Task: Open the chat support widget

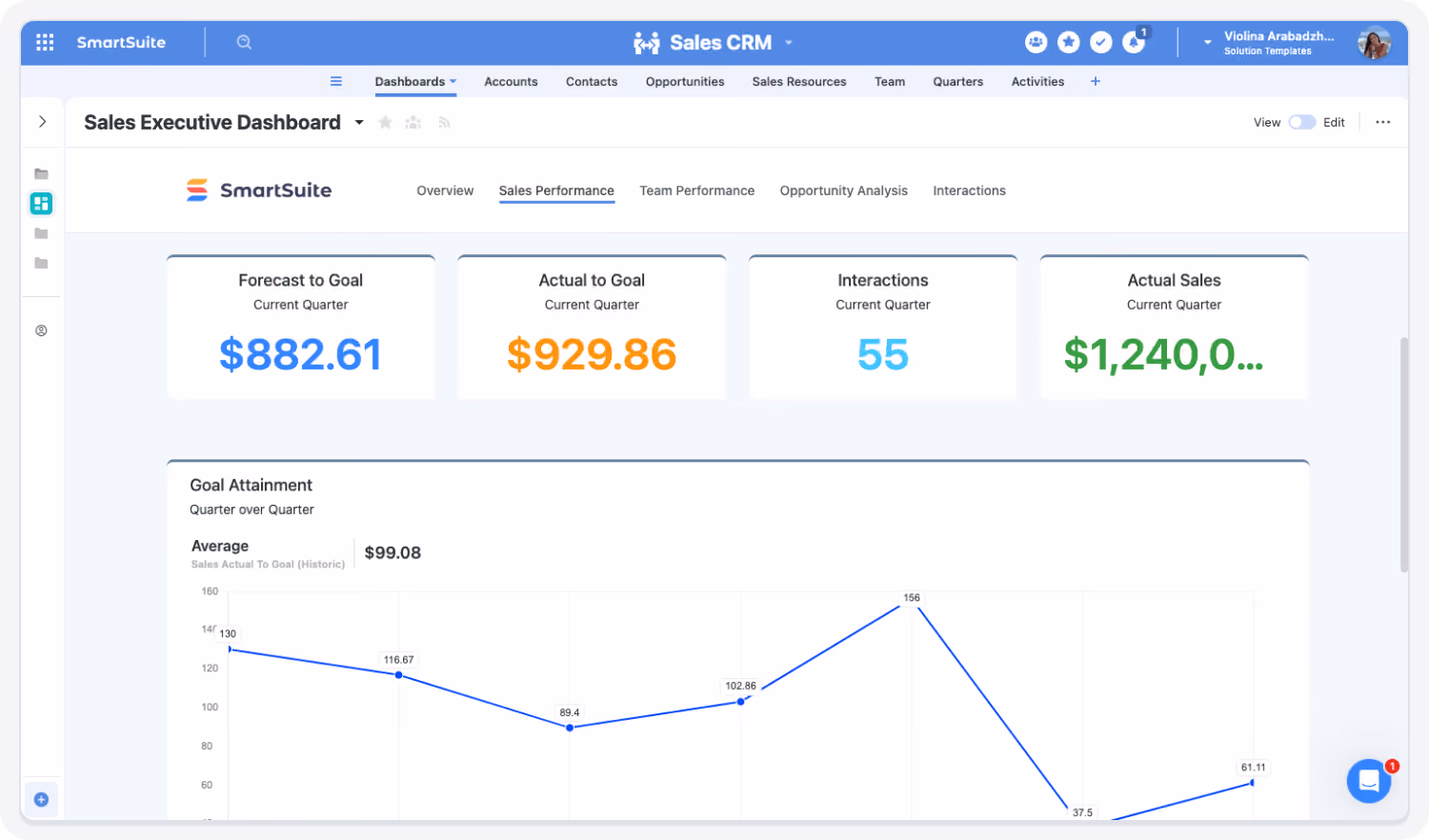Action: pyautogui.click(x=1369, y=782)
